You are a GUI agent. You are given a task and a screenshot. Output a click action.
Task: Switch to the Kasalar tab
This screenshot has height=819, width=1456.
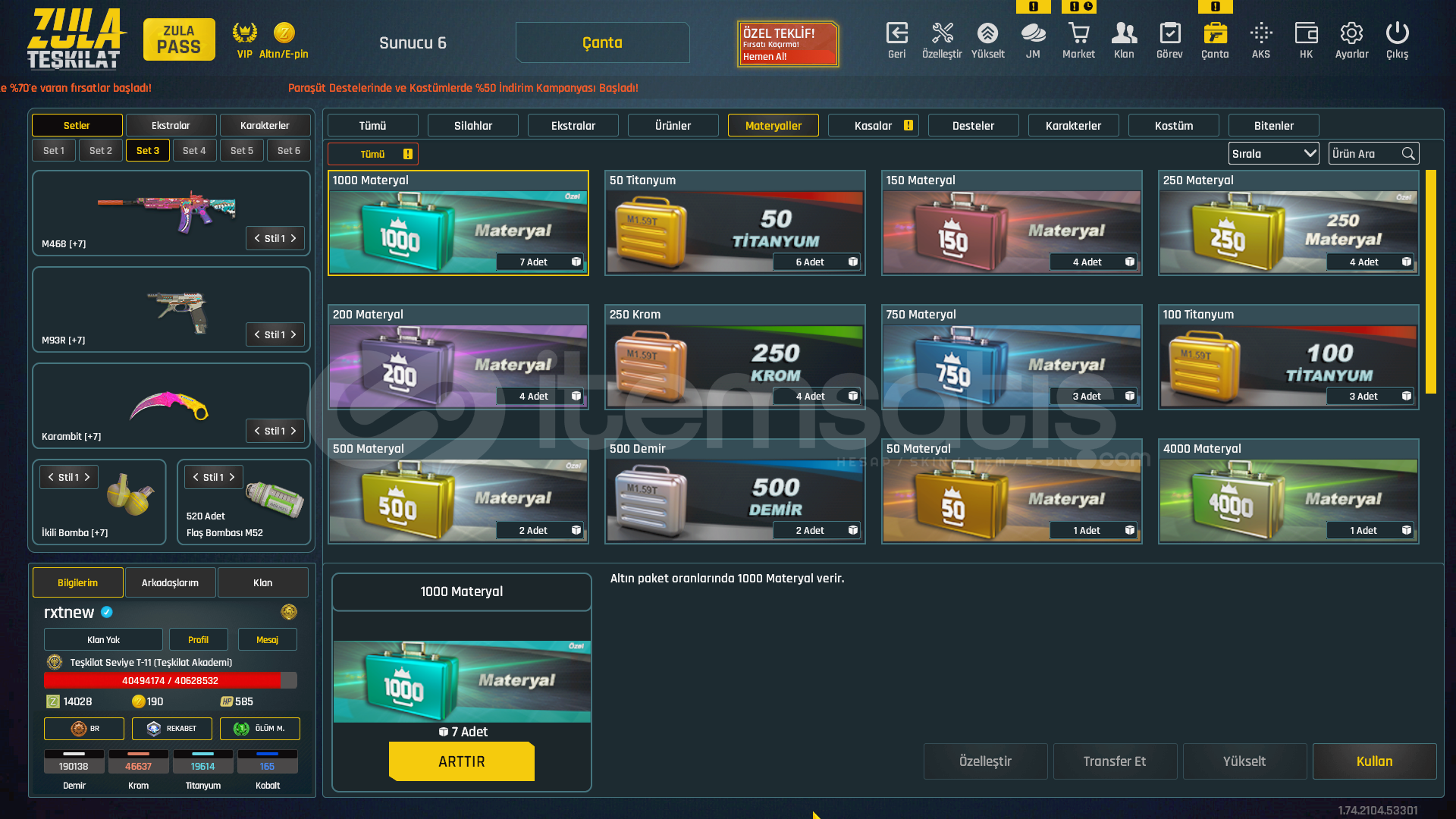(874, 125)
